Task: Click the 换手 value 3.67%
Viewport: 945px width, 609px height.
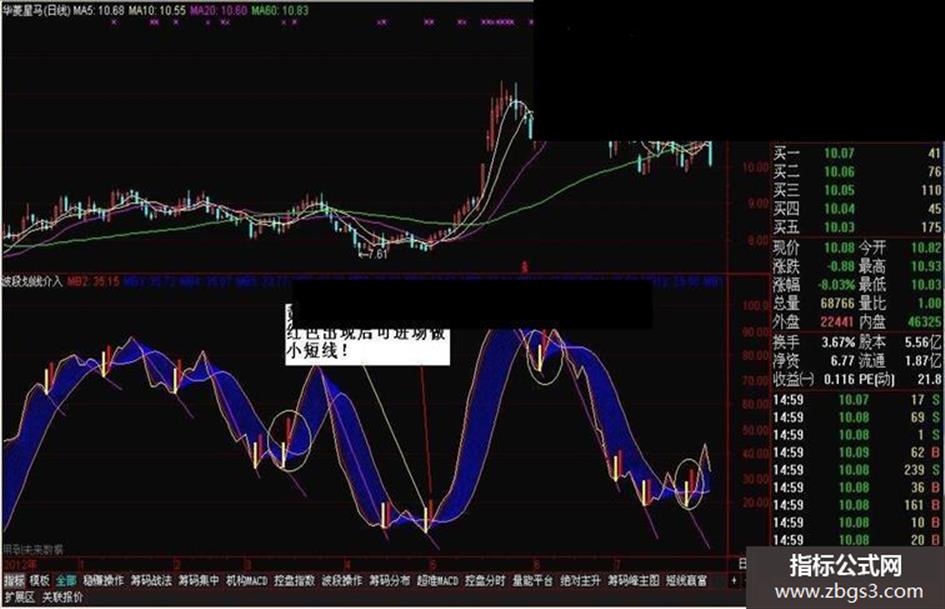Action: pos(838,342)
